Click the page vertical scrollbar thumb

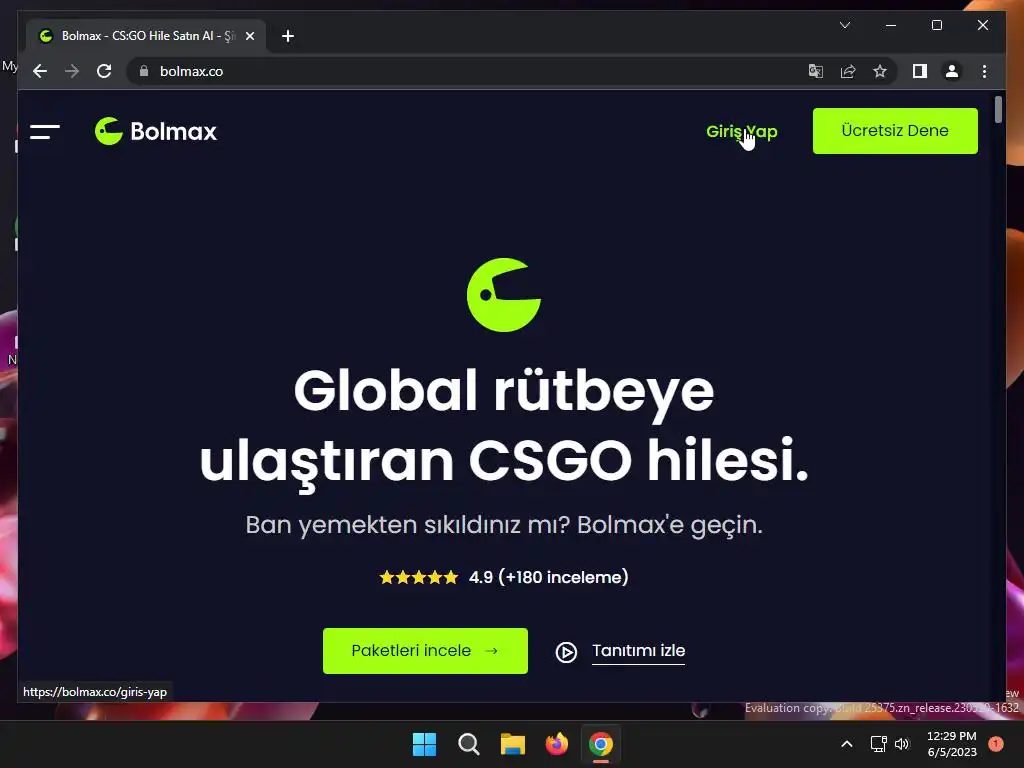pos(998,109)
